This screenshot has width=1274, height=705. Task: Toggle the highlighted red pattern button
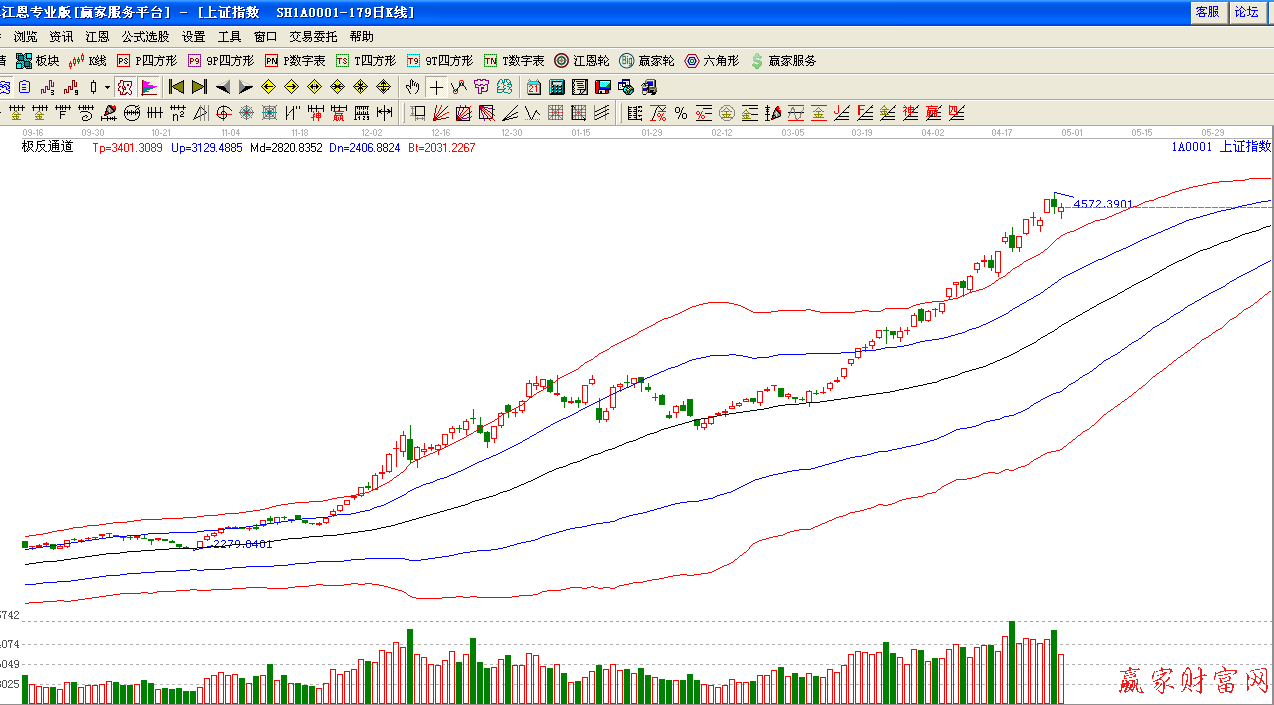coord(125,87)
